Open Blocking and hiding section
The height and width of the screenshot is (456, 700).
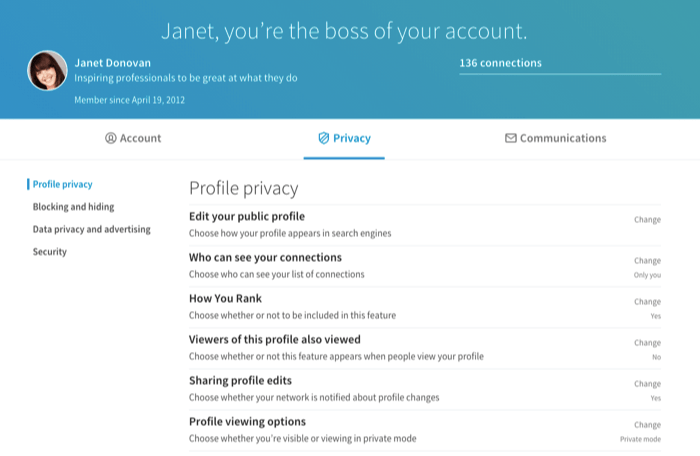click(x=73, y=207)
